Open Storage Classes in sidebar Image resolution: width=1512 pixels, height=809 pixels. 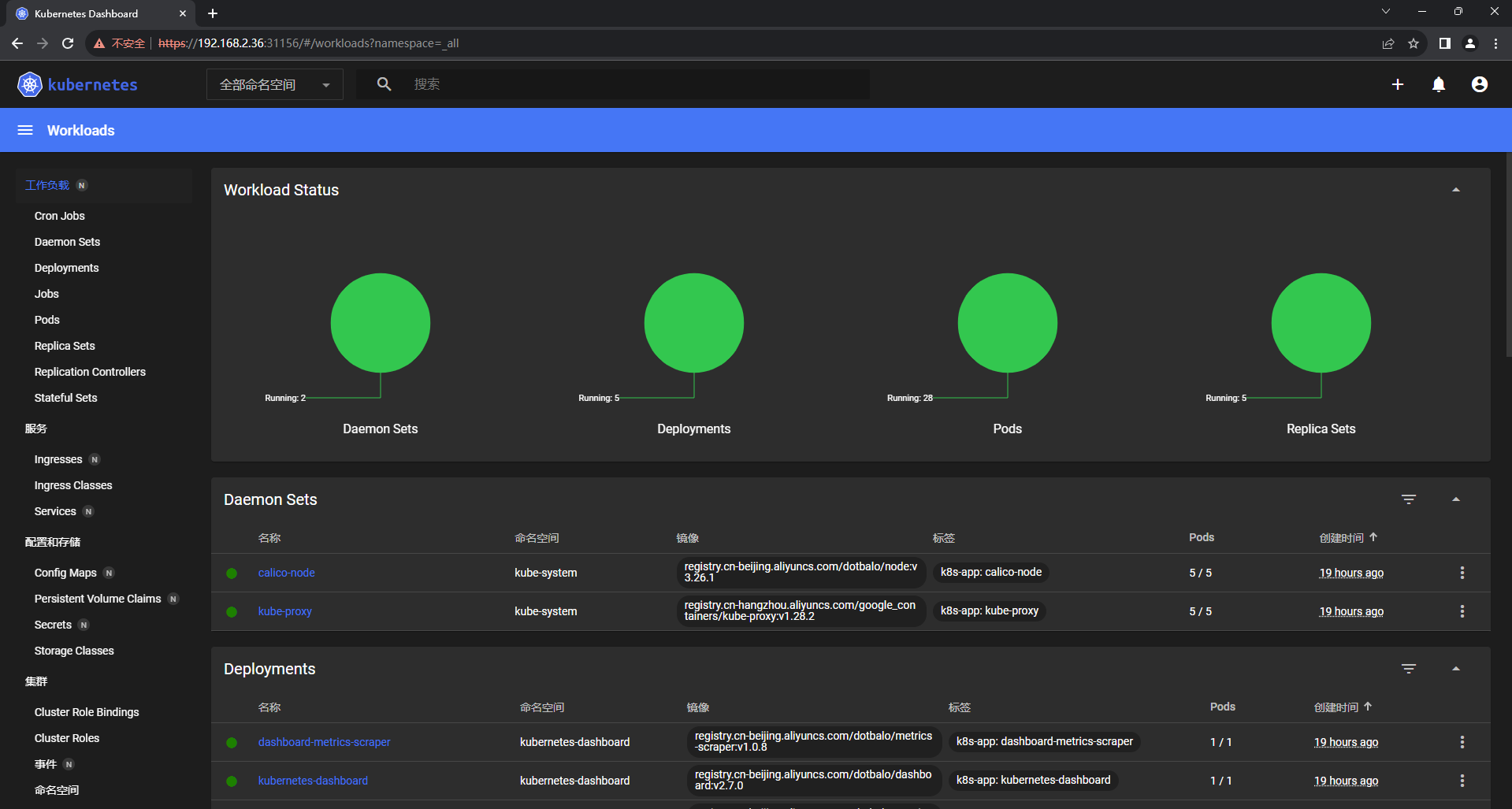pos(74,651)
